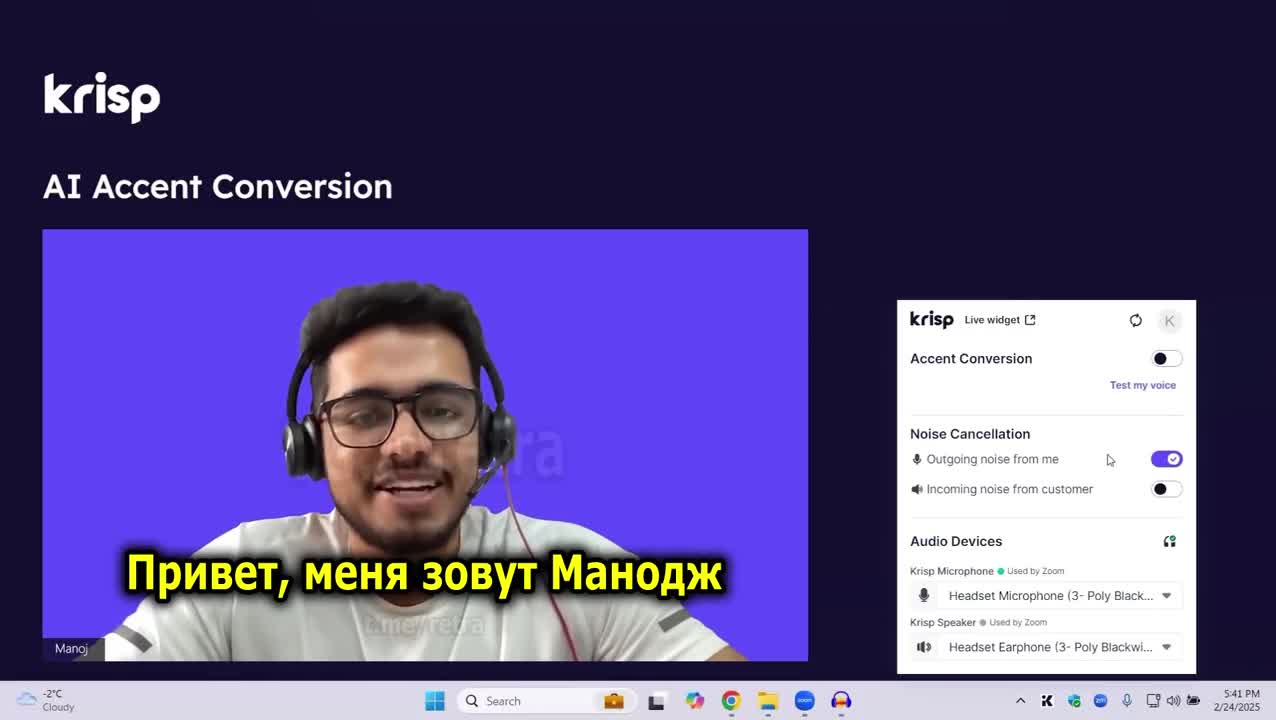Click Test my voice link
Screen dimensions: 1276x720
pos(1142,385)
